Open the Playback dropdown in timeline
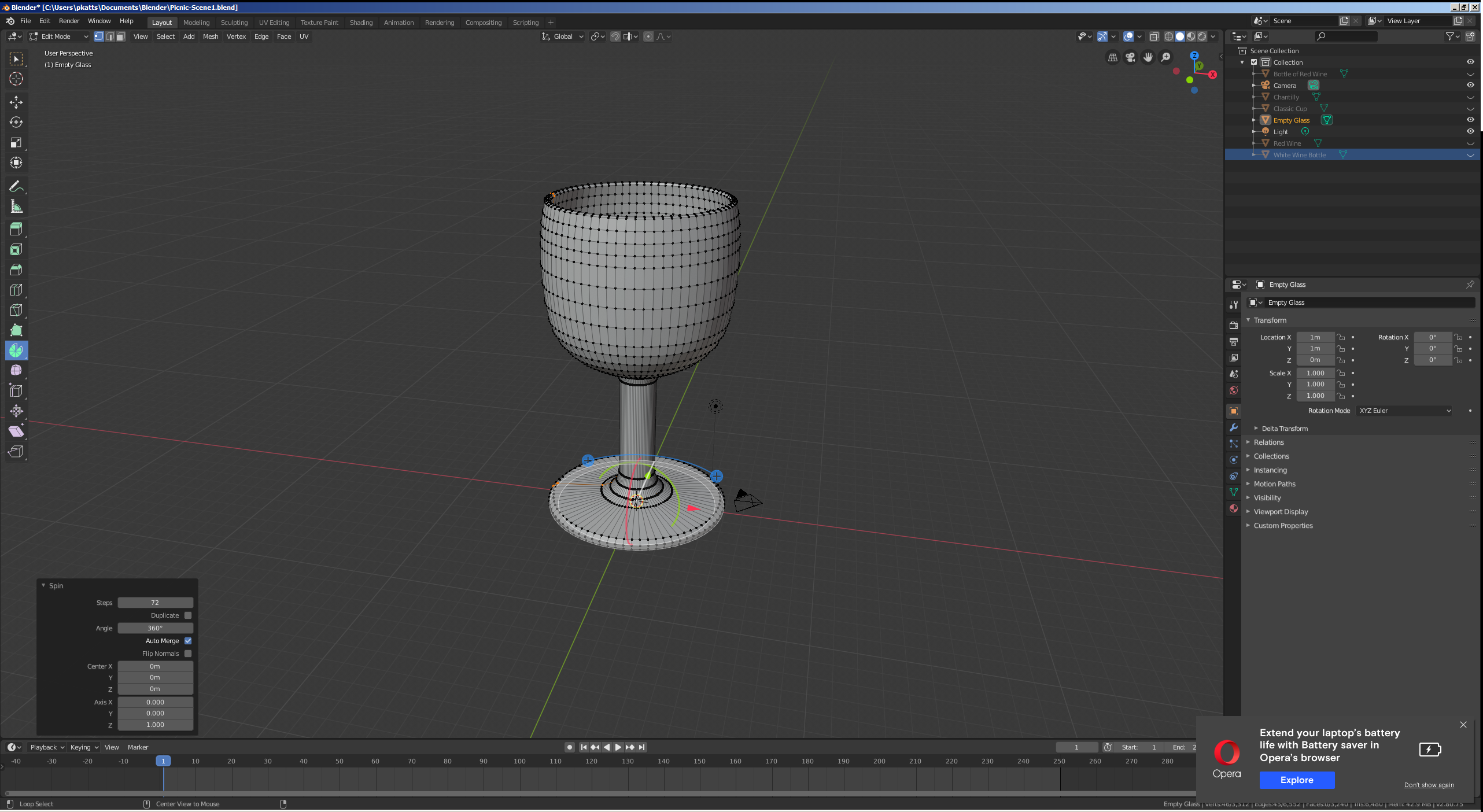This screenshot has height=812, width=1483. 47,747
